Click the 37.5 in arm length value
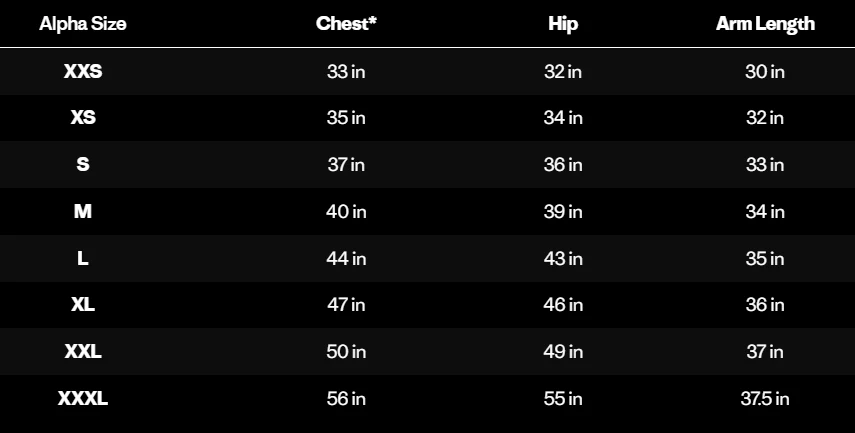 coord(765,399)
